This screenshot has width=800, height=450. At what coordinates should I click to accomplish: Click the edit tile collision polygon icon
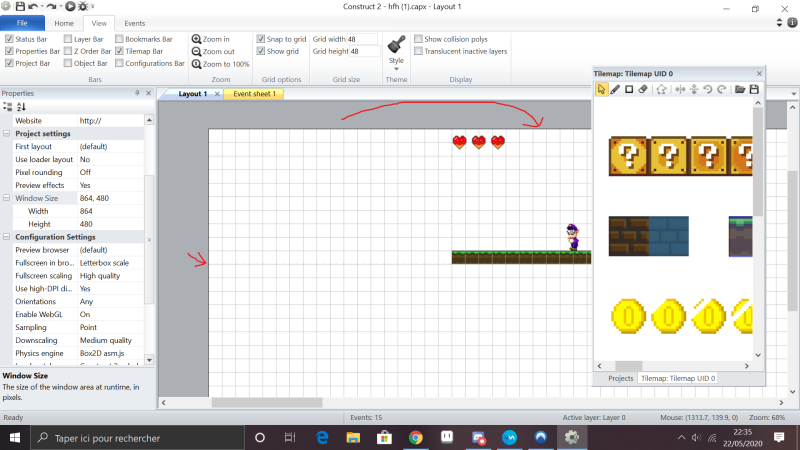click(661, 89)
